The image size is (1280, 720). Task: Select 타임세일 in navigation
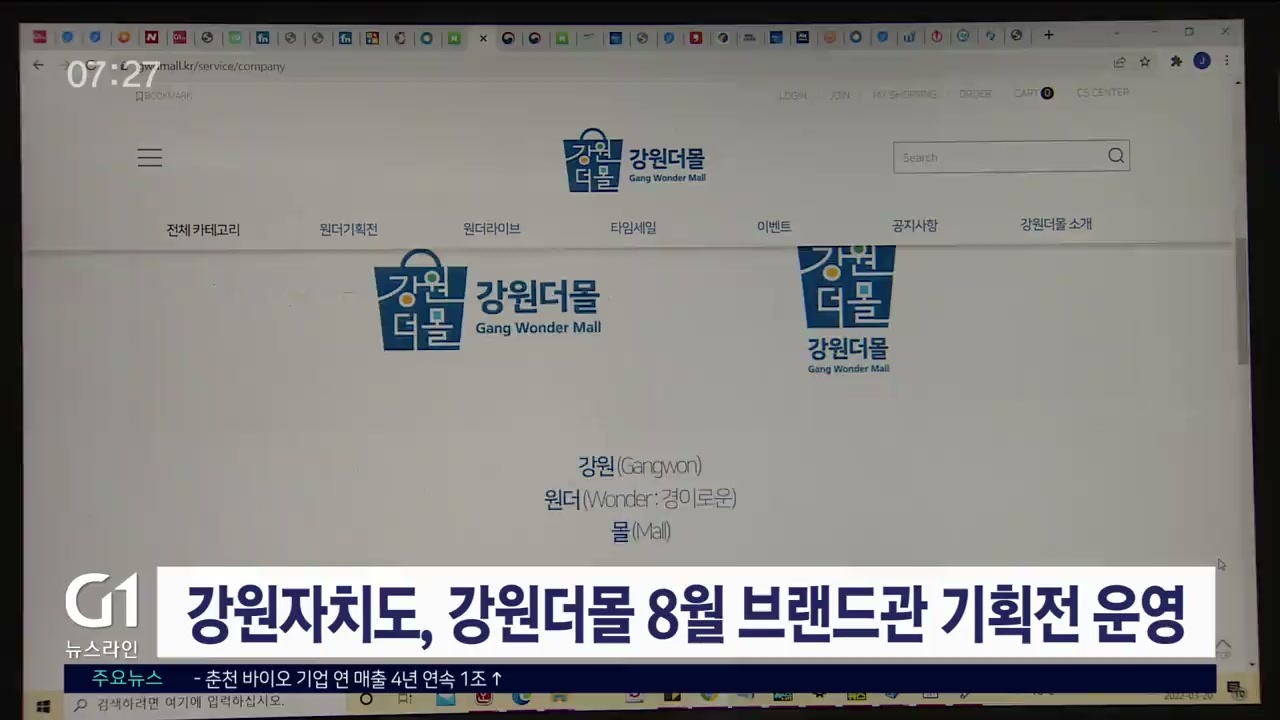[x=633, y=227]
